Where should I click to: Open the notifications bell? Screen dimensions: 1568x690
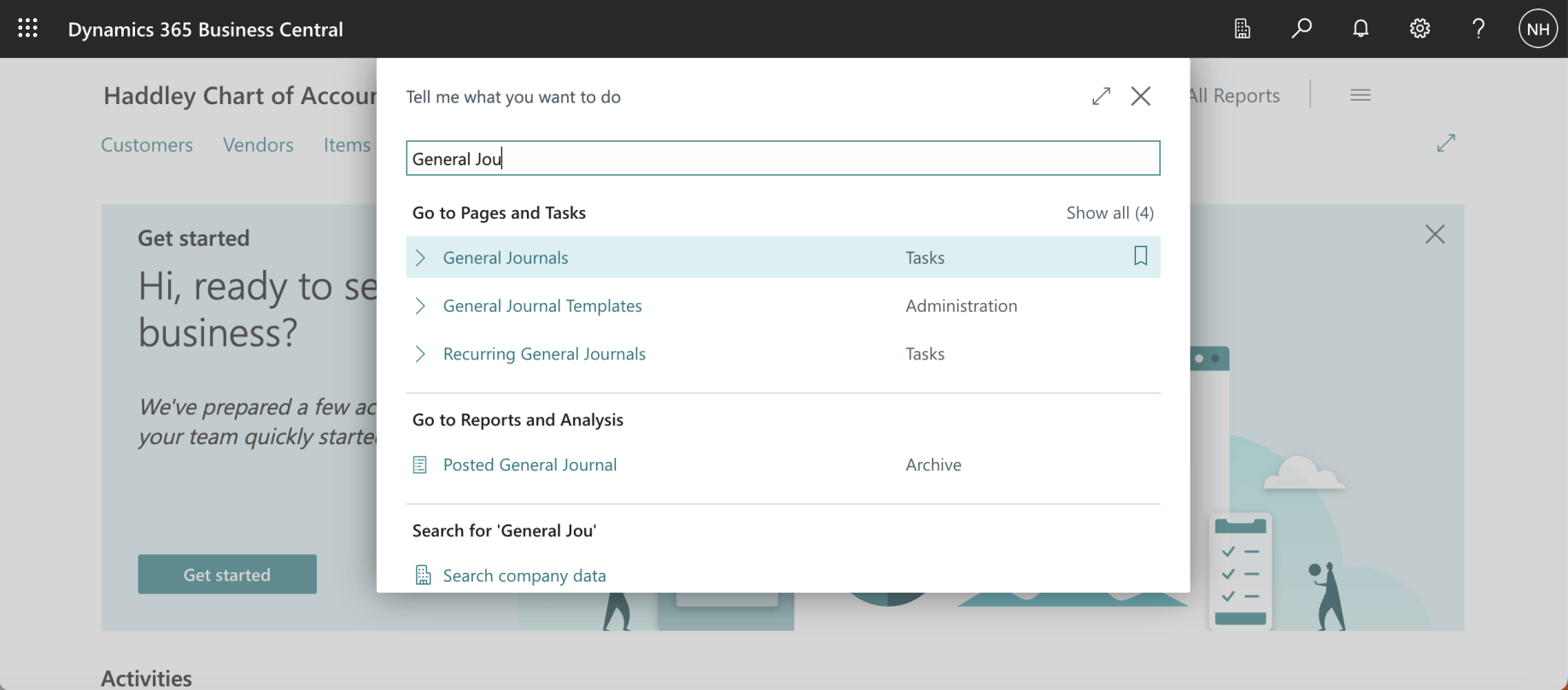(1360, 29)
